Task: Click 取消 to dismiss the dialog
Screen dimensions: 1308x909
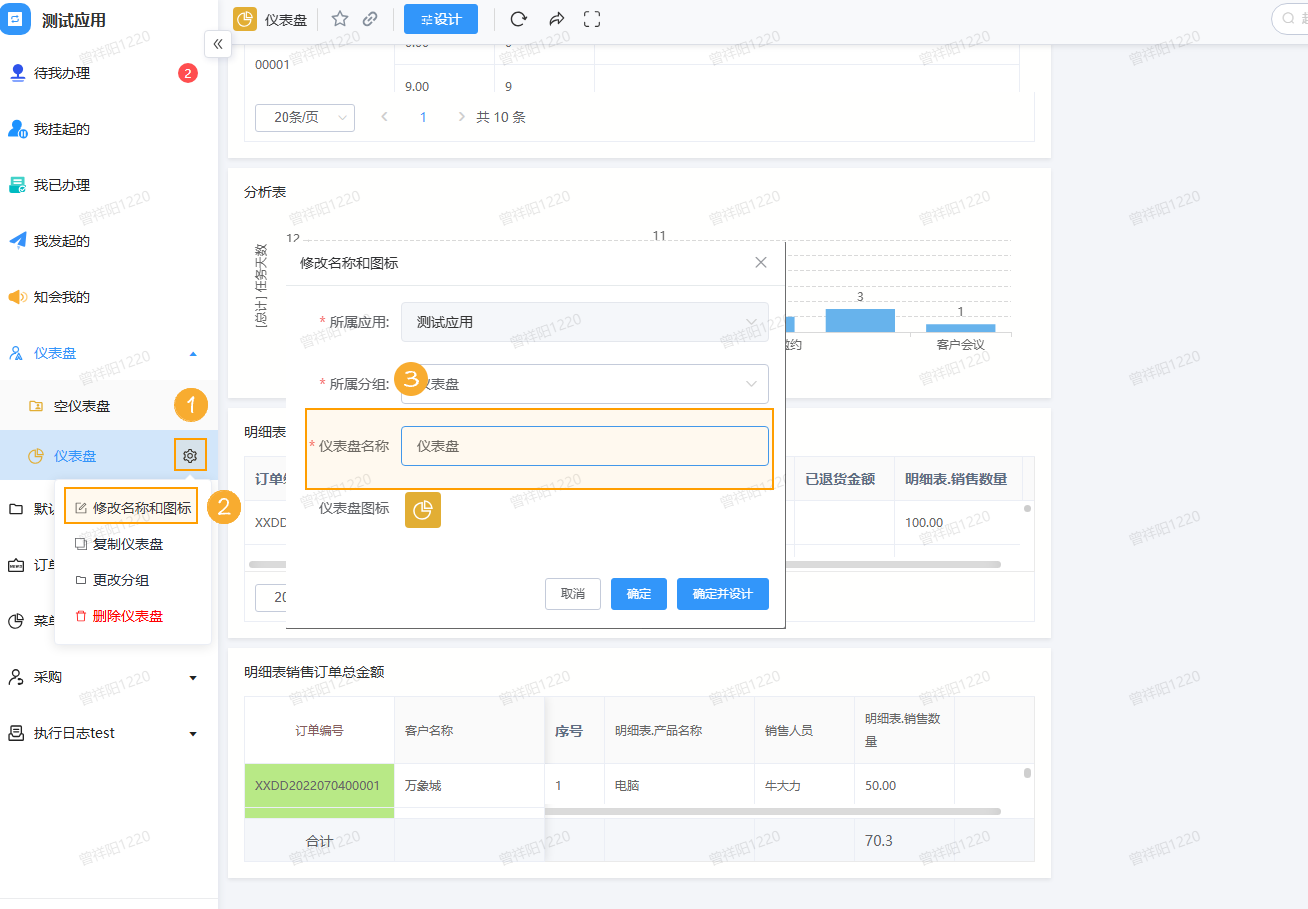Action: coord(572,593)
